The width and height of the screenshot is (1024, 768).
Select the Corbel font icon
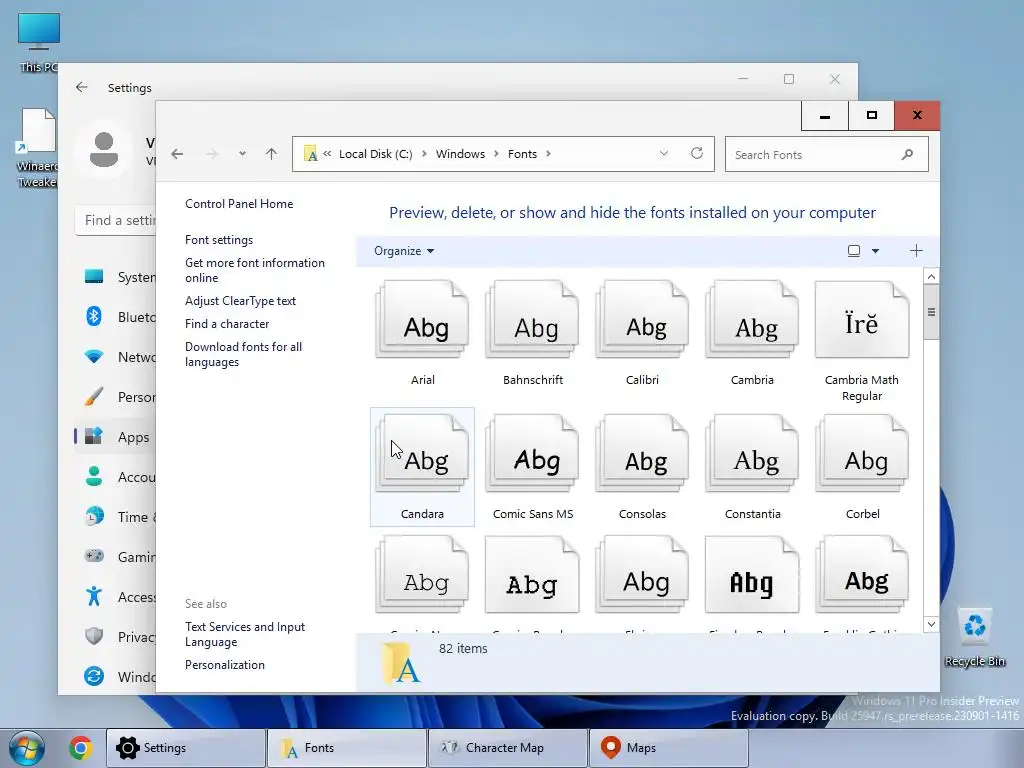pos(862,454)
